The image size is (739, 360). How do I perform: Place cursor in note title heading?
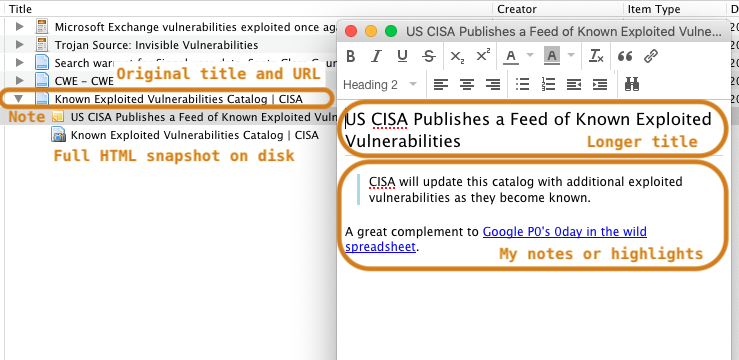528,130
